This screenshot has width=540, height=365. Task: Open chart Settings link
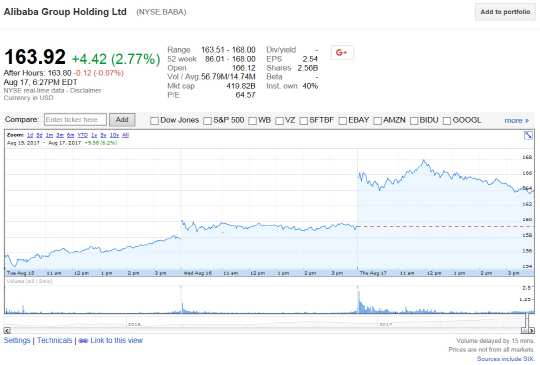coord(17,341)
